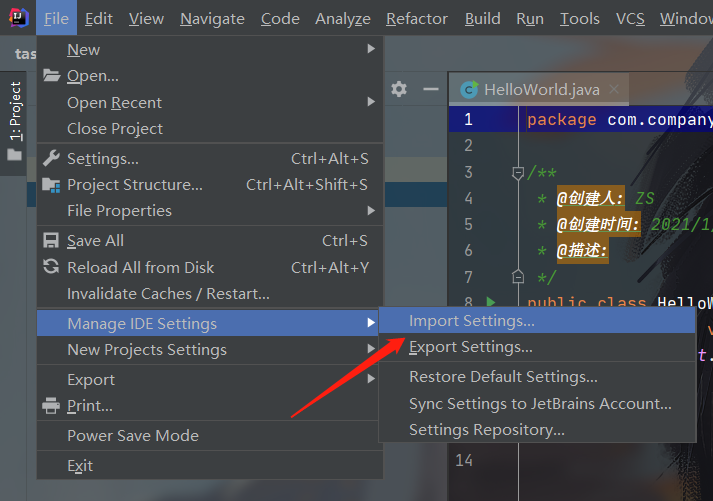The height and width of the screenshot is (501, 713).
Task: Click the '@创建时间:' Javadoc tag
Action: click(x=598, y=224)
